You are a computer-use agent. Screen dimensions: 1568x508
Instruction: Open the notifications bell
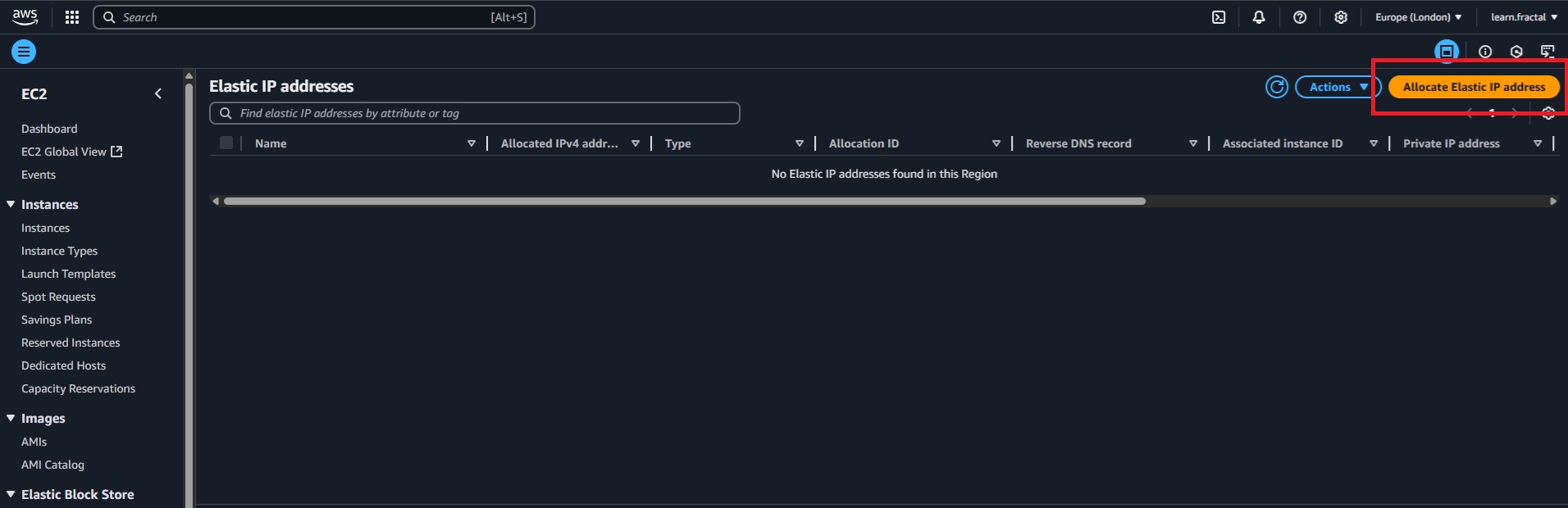click(1259, 17)
